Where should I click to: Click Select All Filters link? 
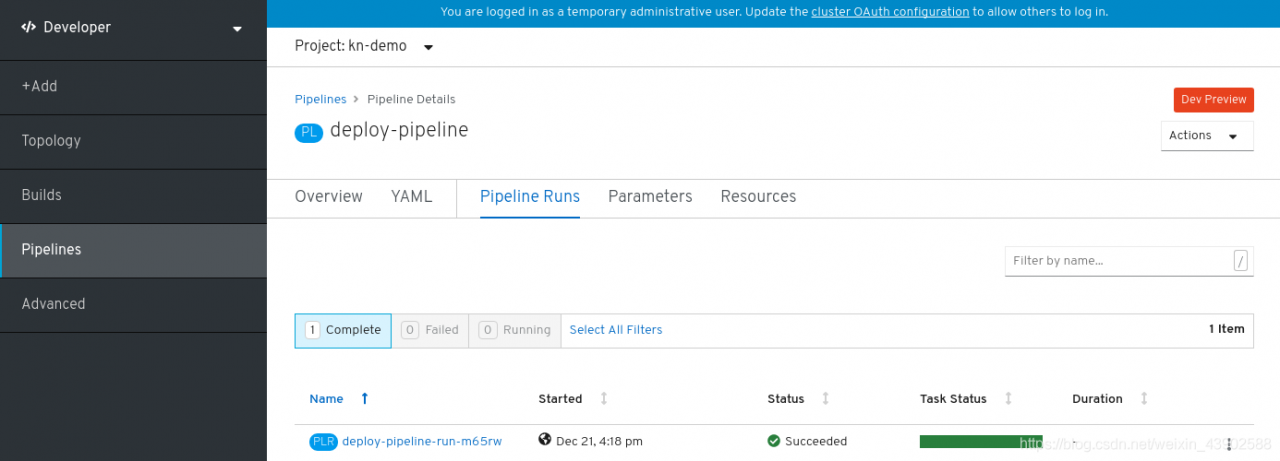[x=616, y=330]
